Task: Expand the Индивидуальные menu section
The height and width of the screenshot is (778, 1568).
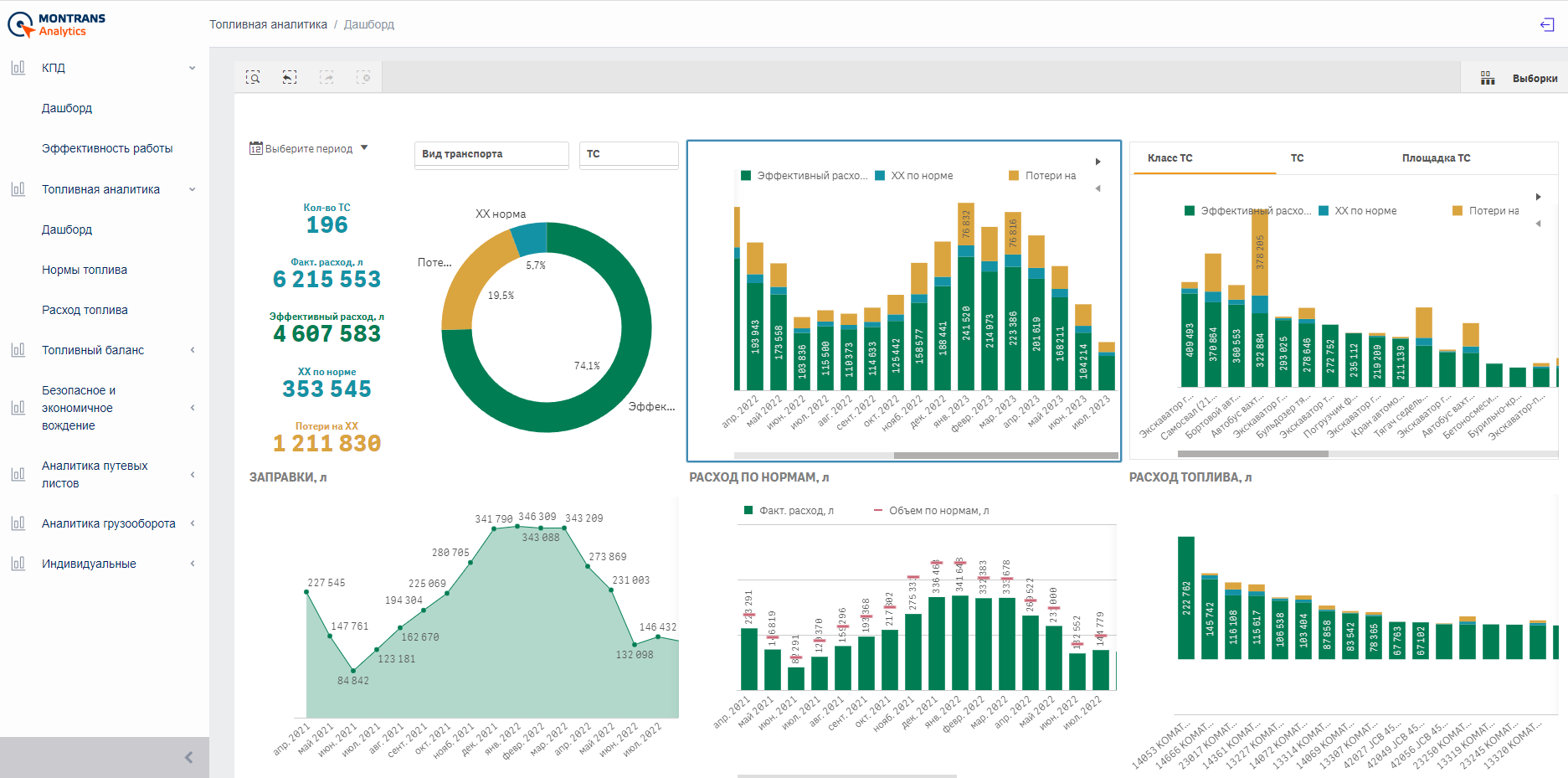Action: (x=193, y=564)
